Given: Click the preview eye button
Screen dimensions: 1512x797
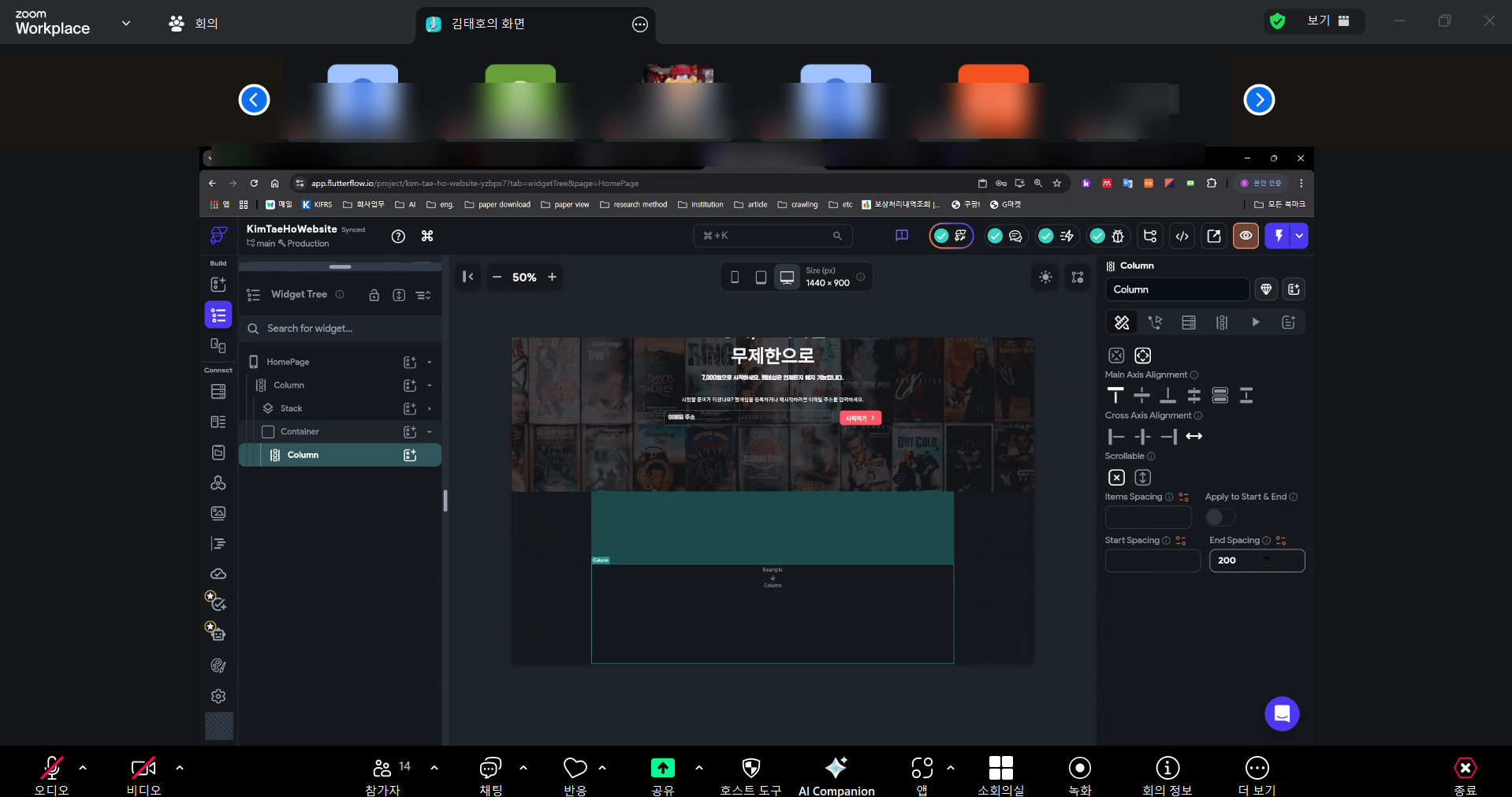Looking at the screenshot, I should point(1246,236).
